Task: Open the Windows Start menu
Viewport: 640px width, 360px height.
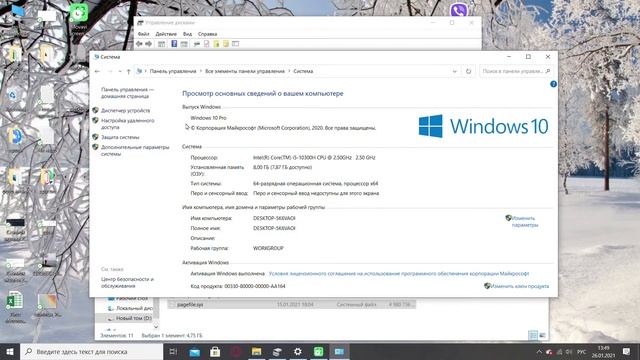Action: 10,351
